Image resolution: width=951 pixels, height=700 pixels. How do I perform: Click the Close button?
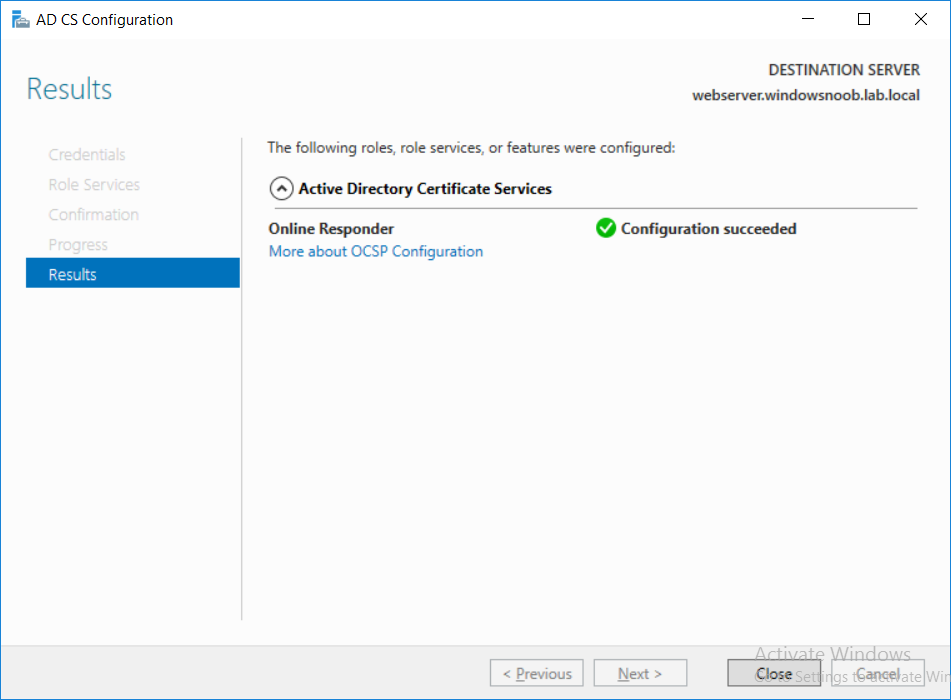[x=774, y=673]
